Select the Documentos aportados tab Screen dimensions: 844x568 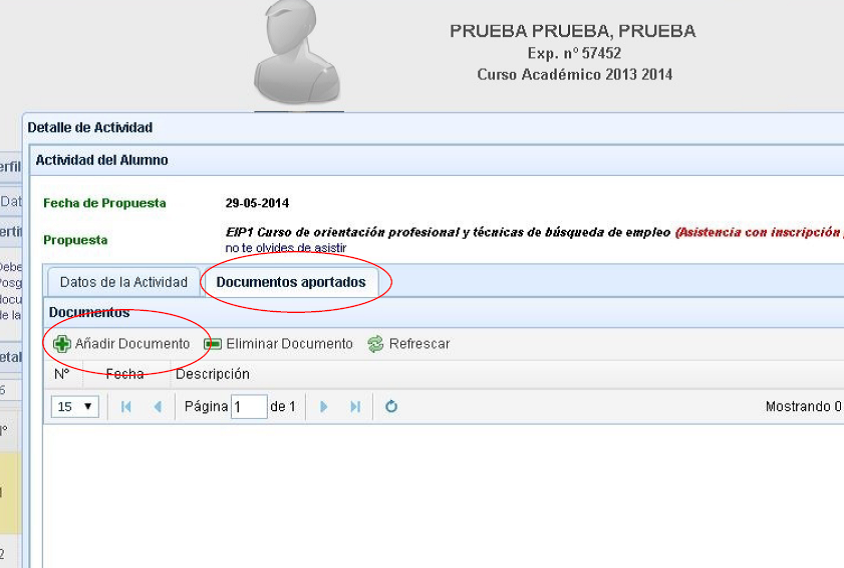pos(291,282)
